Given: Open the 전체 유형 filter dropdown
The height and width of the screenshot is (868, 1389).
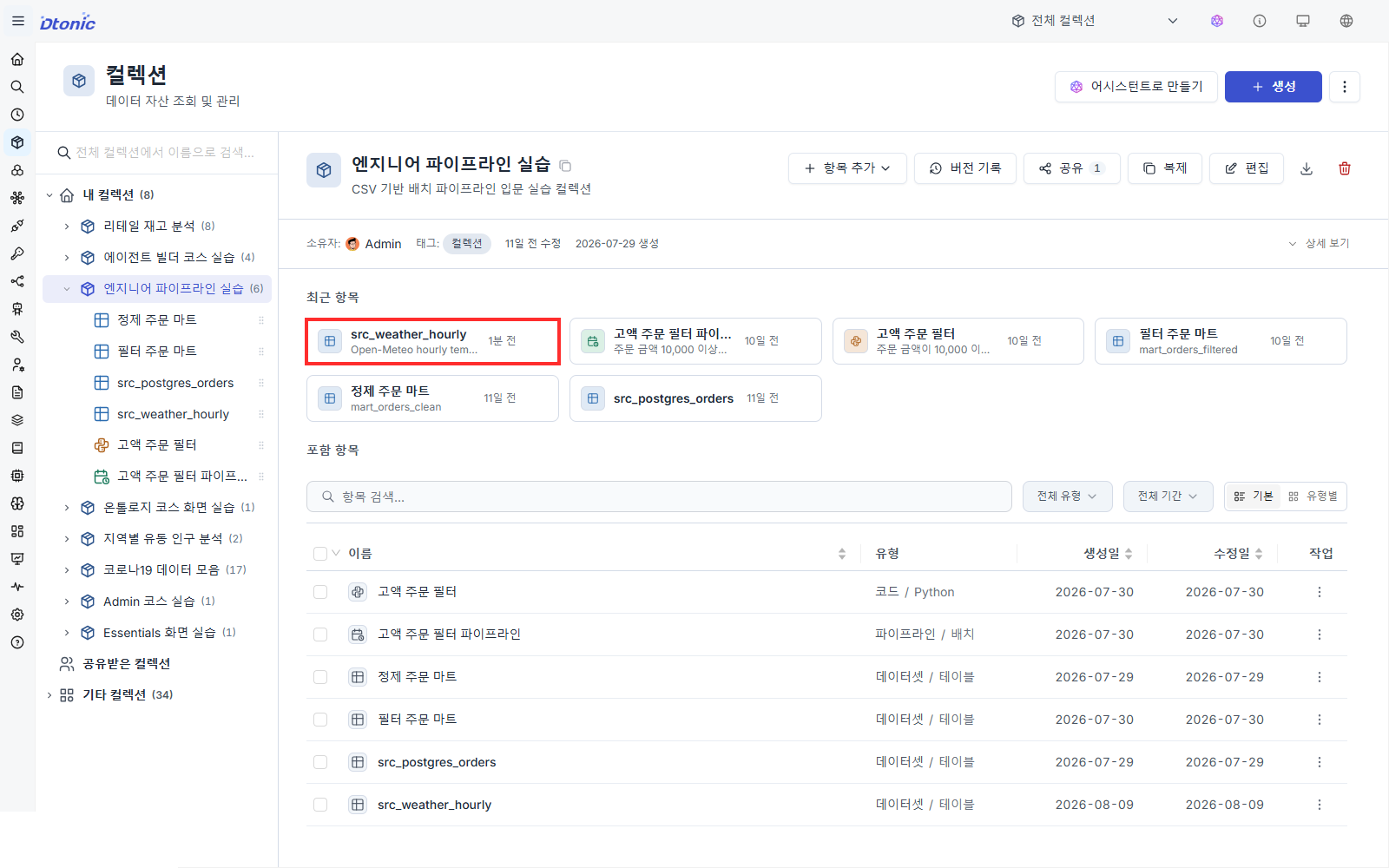Looking at the screenshot, I should pos(1067,496).
